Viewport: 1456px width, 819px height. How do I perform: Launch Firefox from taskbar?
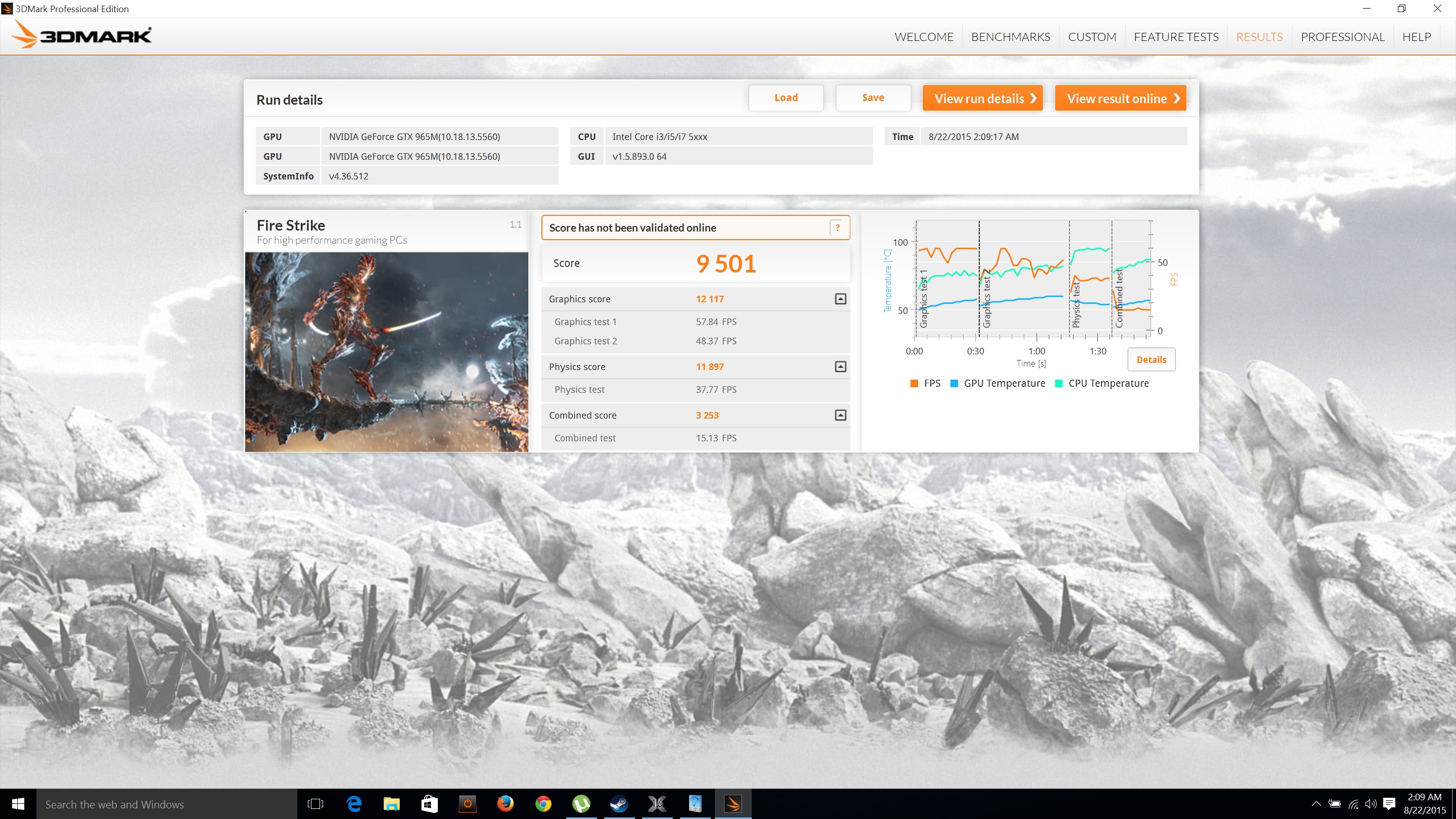point(506,804)
